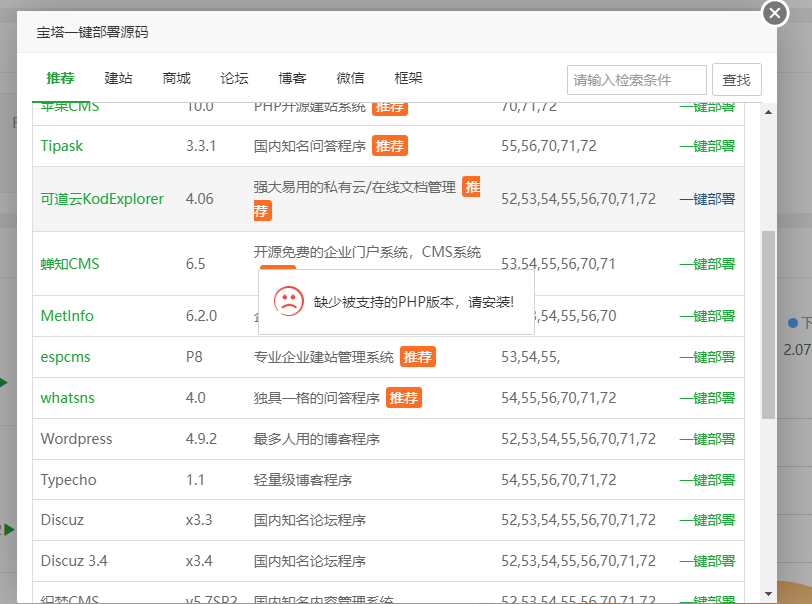Deploy MetInfo with 一键部署
812x604 pixels.
(707, 316)
